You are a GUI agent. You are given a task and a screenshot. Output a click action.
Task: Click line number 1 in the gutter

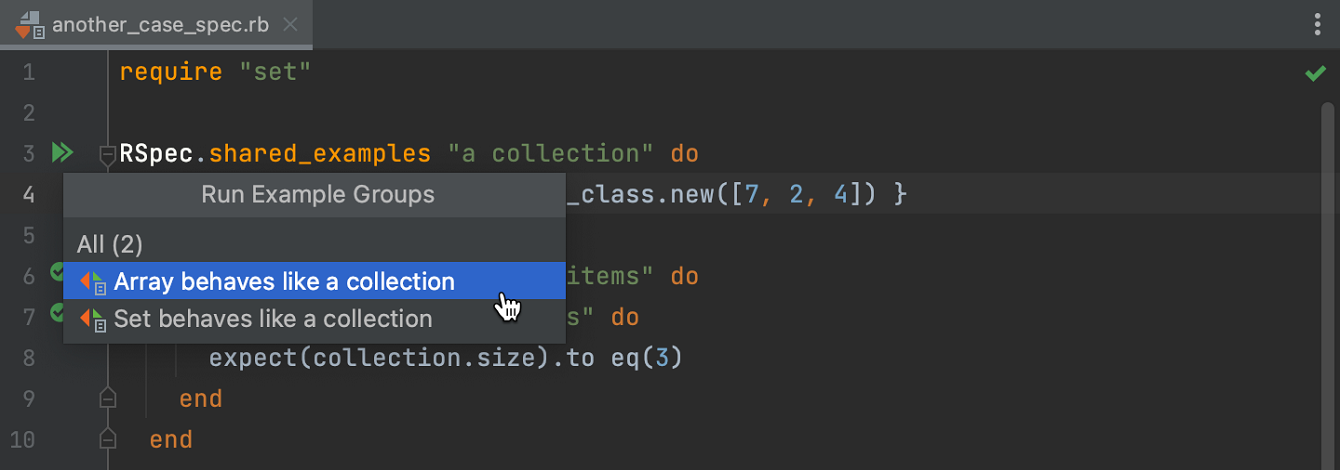(x=28, y=72)
